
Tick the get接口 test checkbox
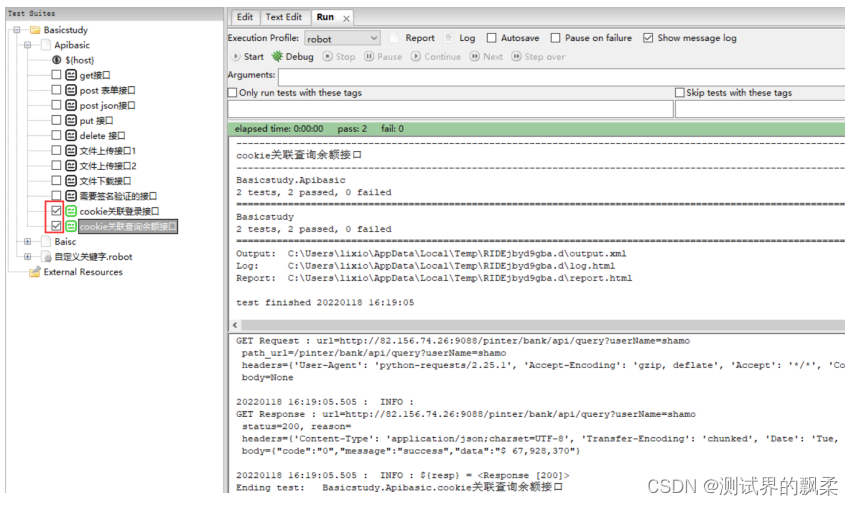coord(56,75)
